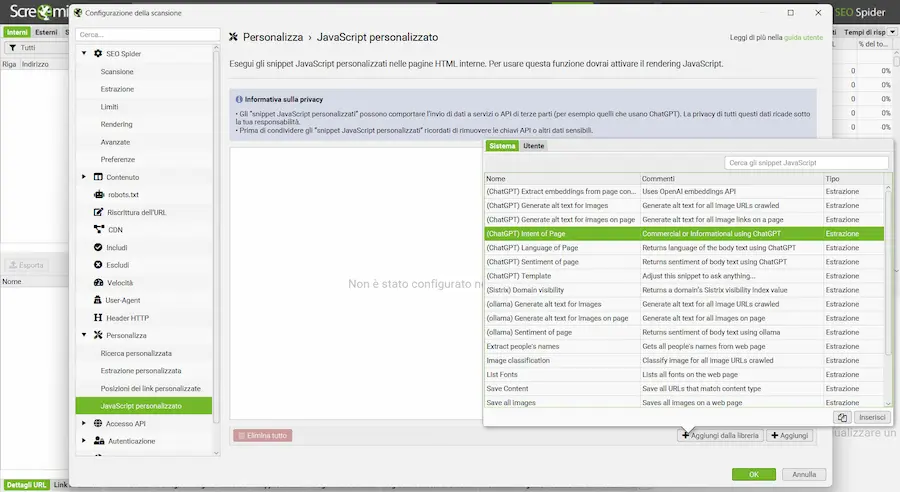900x492 pixels.
Task: Click the Annulla button
Action: 804,474
